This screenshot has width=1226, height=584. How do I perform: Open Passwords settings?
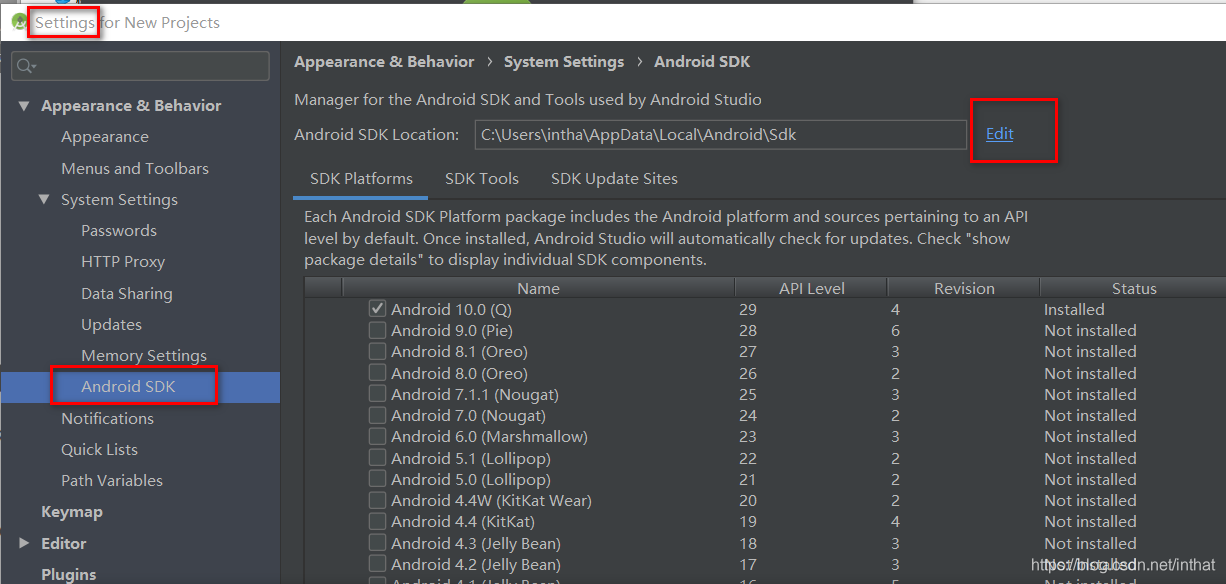pos(119,231)
